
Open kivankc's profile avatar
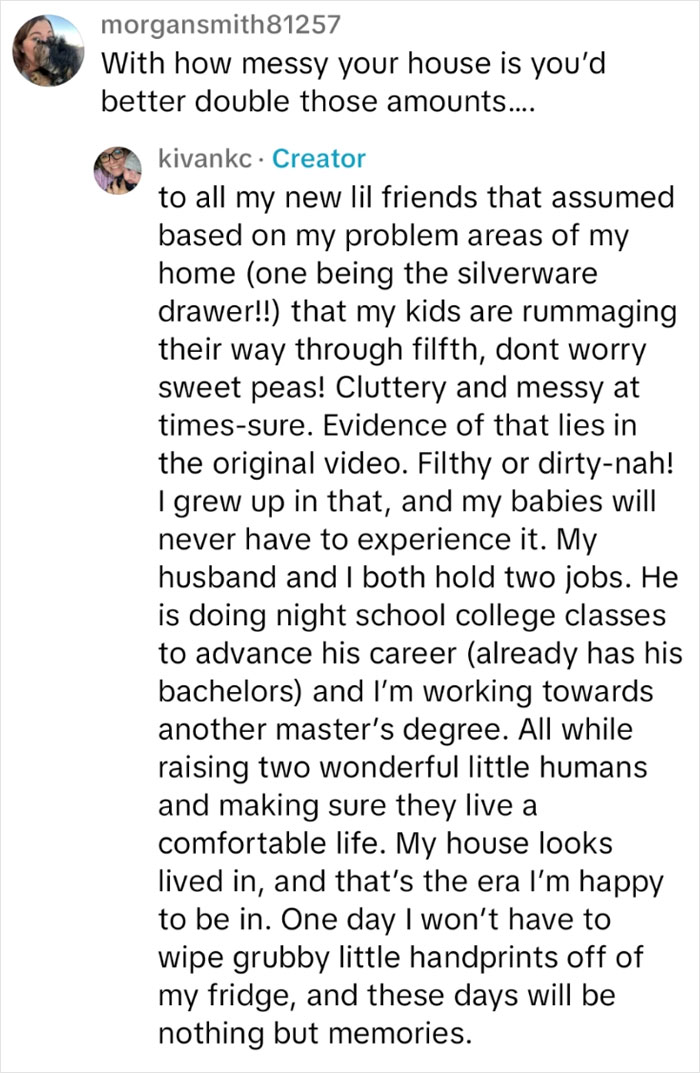[x=117, y=169]
